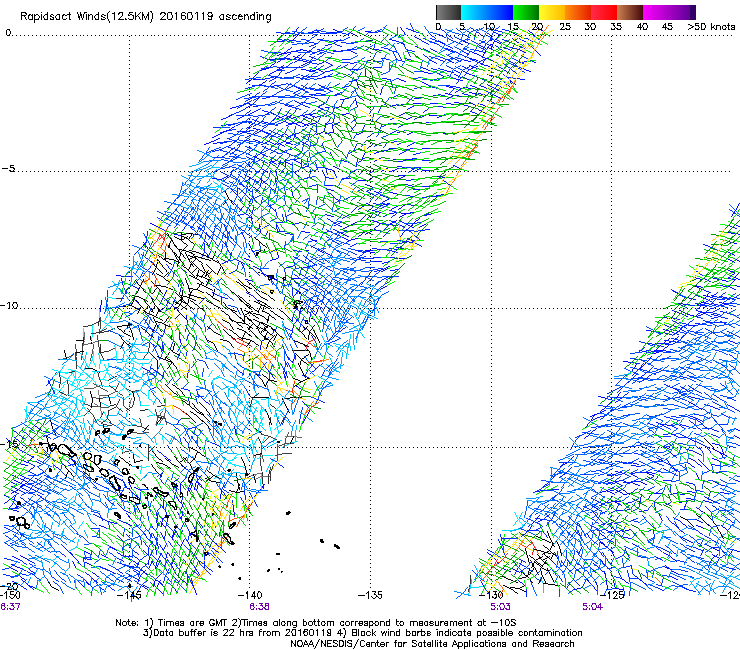The height and width of the screenshot is (650, 740).
Task: Click the '>50 knots' legend label
Action: point(711,27)
